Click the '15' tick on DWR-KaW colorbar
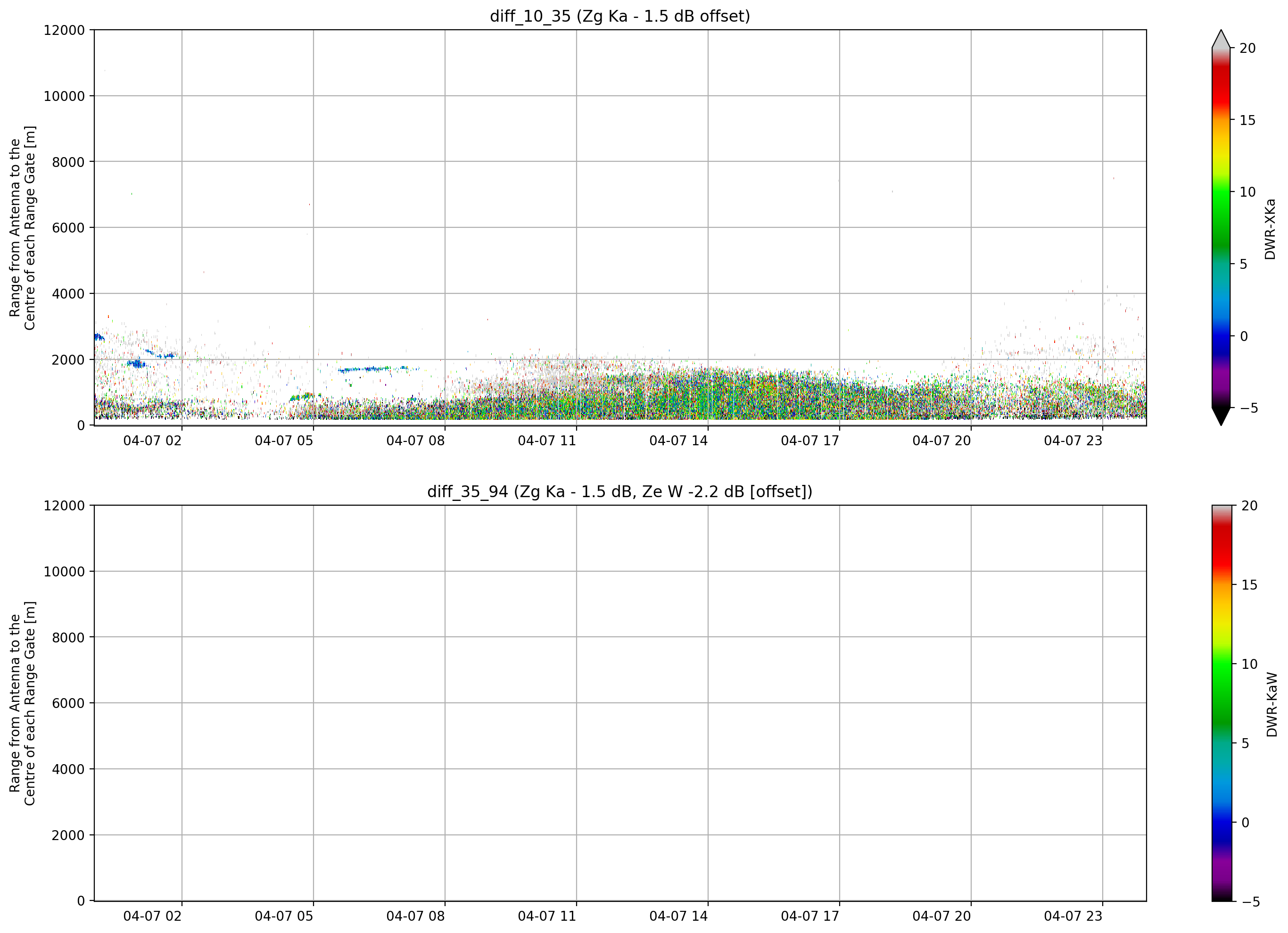1288x933 pixels. point(1249,585)
